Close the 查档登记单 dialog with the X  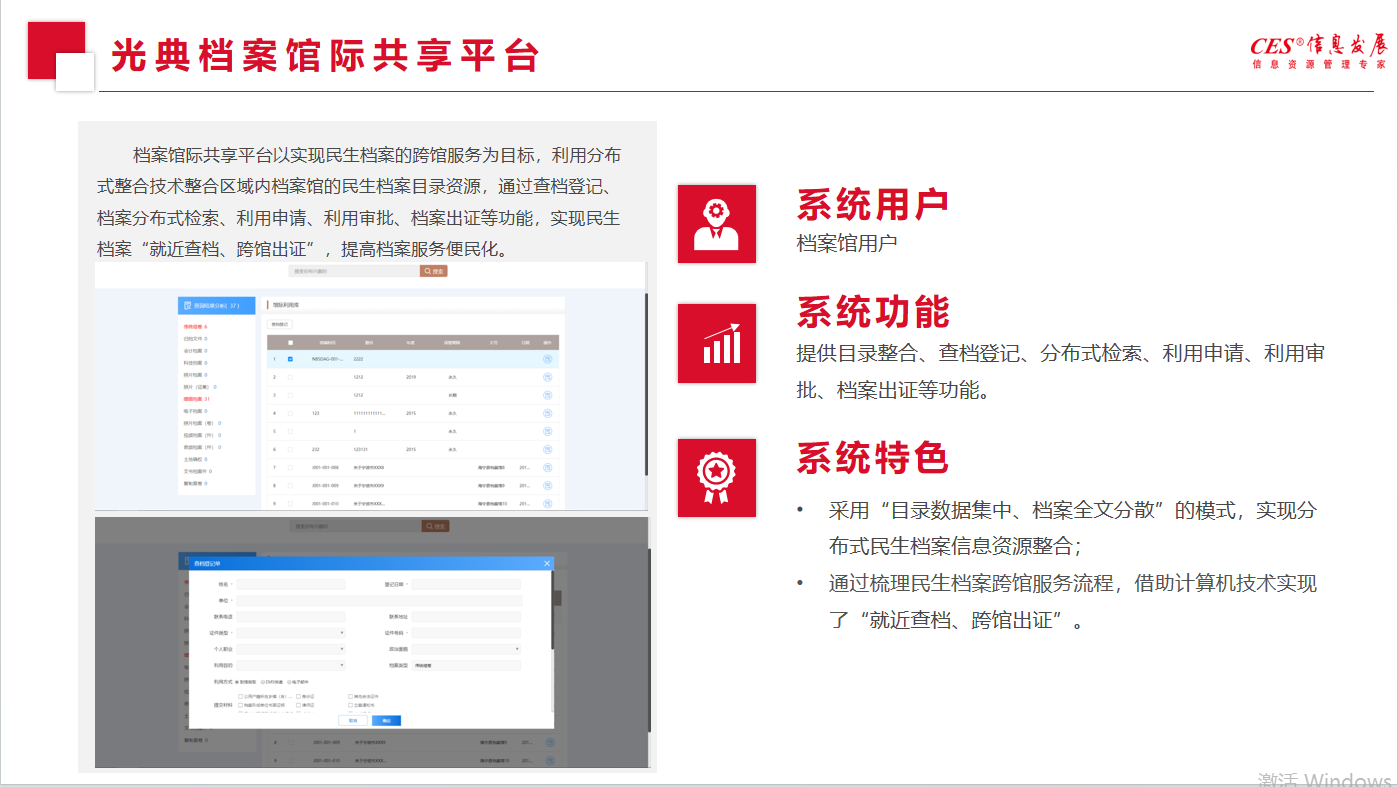pyautogui.click(x=547, y=563)
